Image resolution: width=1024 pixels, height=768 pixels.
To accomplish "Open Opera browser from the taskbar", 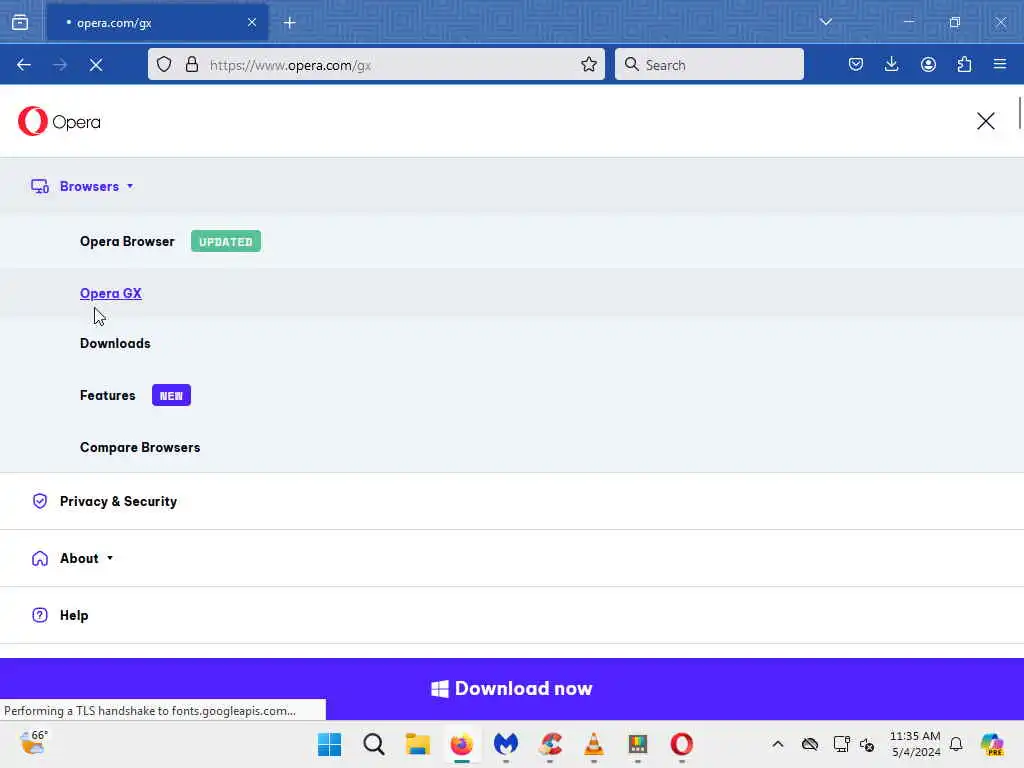I will tap(682, 744).
